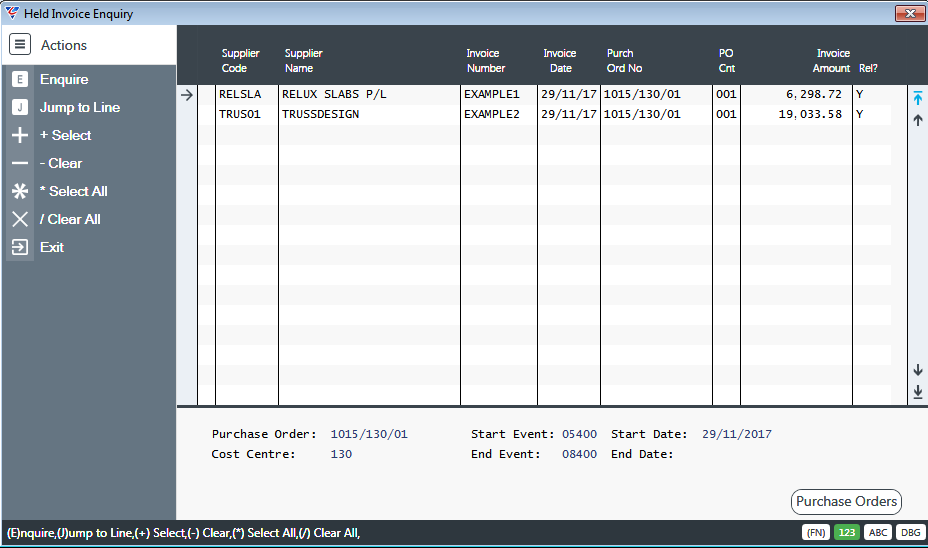Click Purch Ord No in EXAMPLE2 row
Image resolution: width=928 pixels, height=548 pixels.
pyautogui.click(x=642, y=114)
